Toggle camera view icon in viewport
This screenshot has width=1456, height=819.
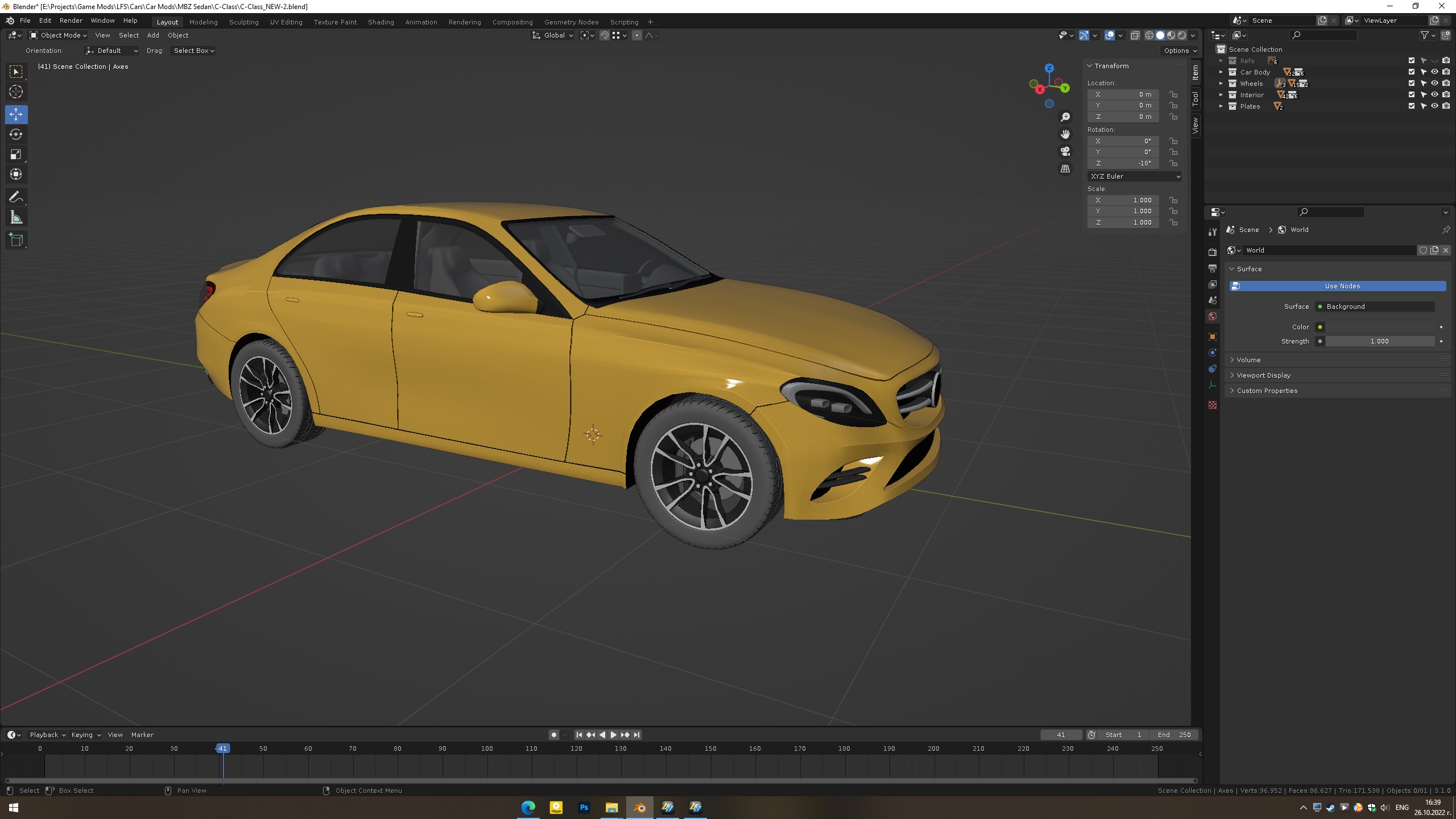[x=1065, y=151]
